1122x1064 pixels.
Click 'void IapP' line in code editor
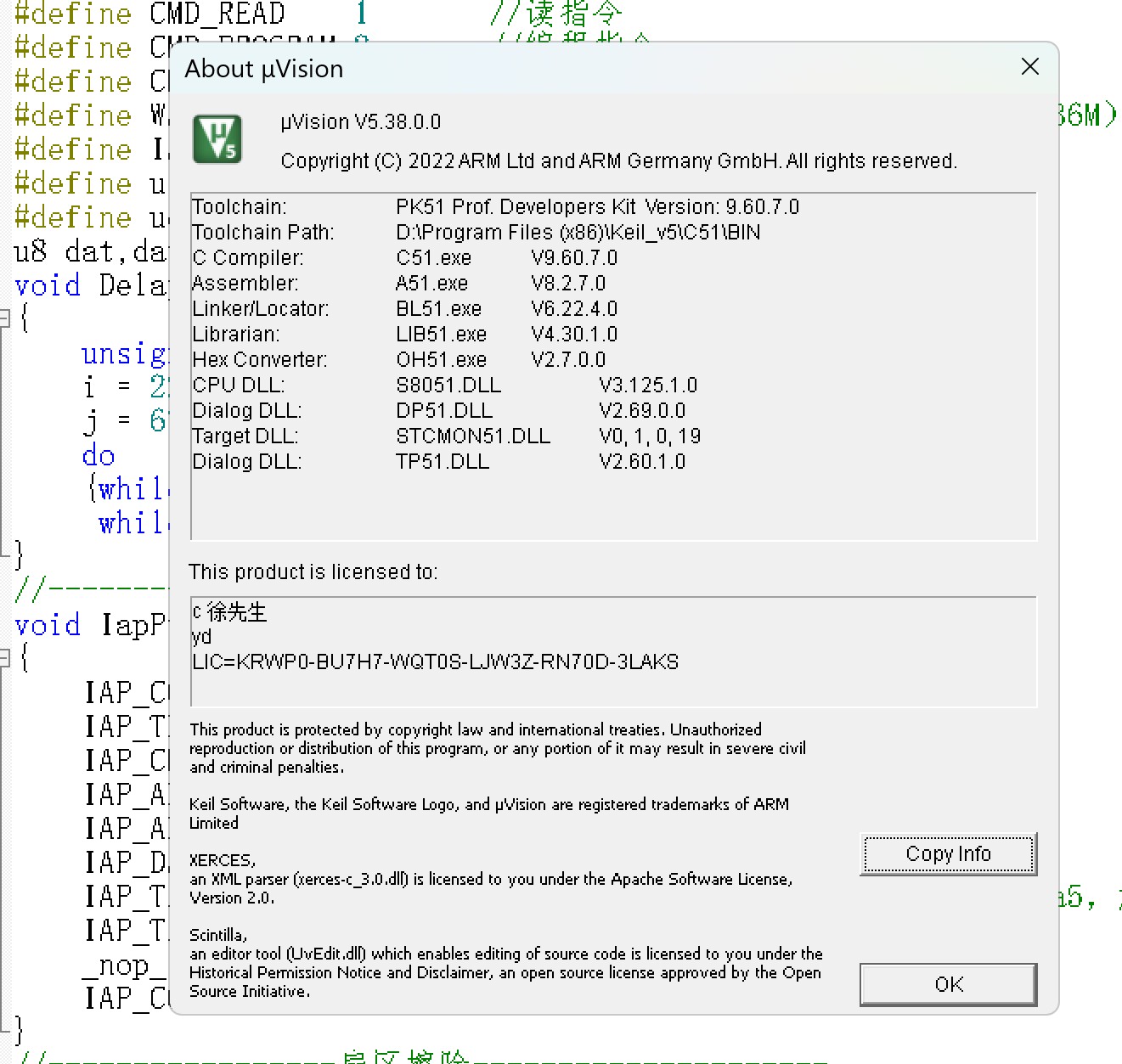click(x=91, y=625)
